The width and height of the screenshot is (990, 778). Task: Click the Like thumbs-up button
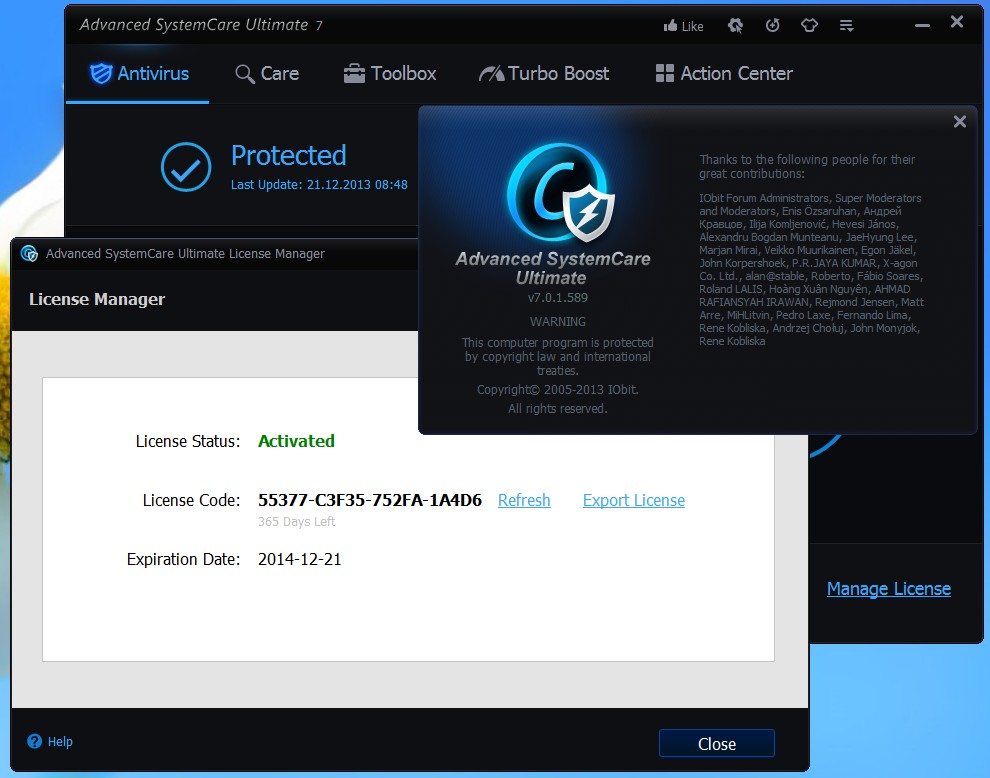pyautogui.click(x=683, y=26)
